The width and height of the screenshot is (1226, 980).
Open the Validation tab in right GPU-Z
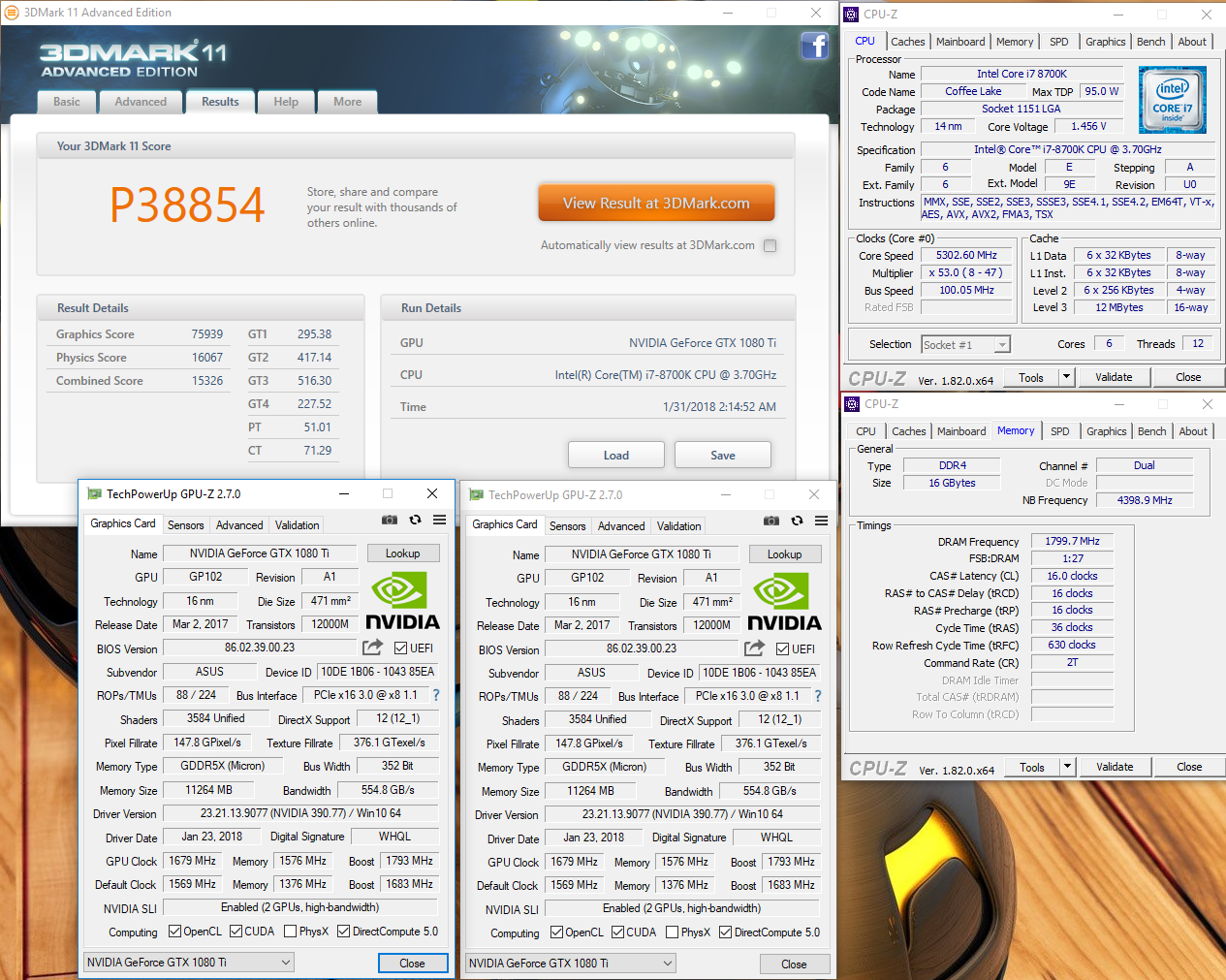point(679,526)
